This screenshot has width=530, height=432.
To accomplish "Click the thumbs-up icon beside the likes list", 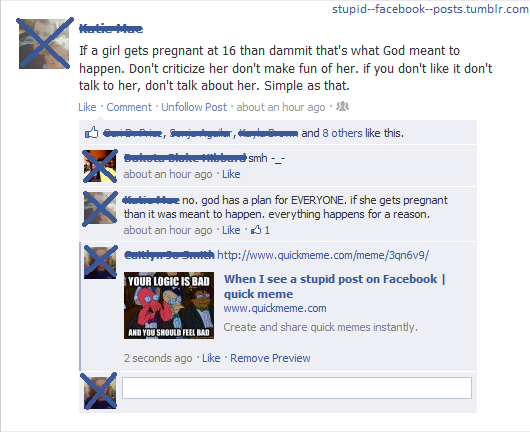I will (x=91, y=133).
